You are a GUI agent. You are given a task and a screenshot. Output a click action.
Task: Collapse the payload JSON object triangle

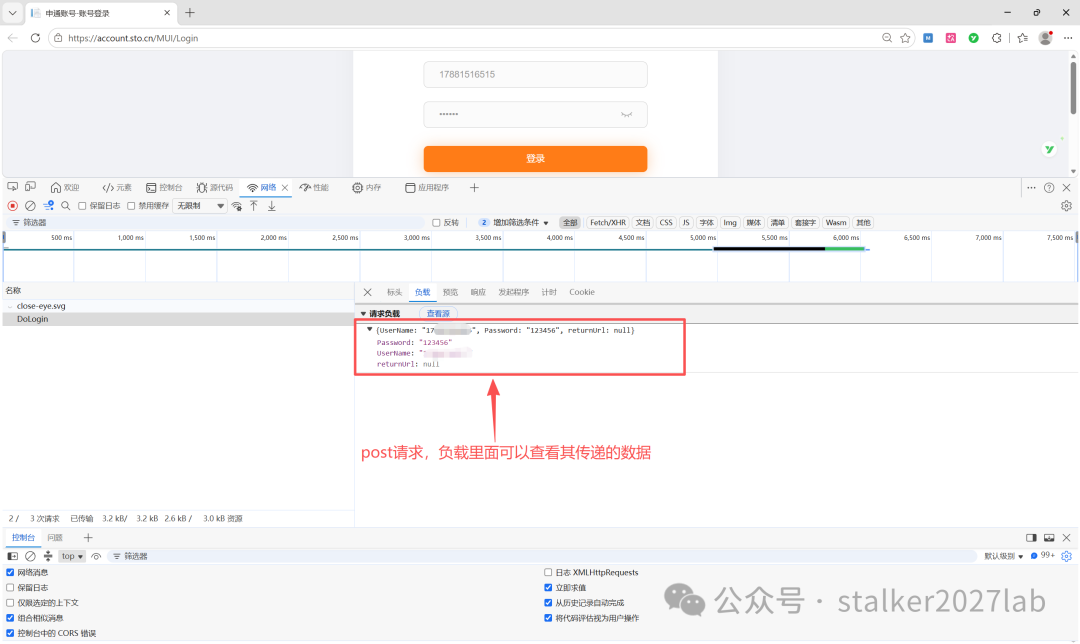(x=370, y=330)
